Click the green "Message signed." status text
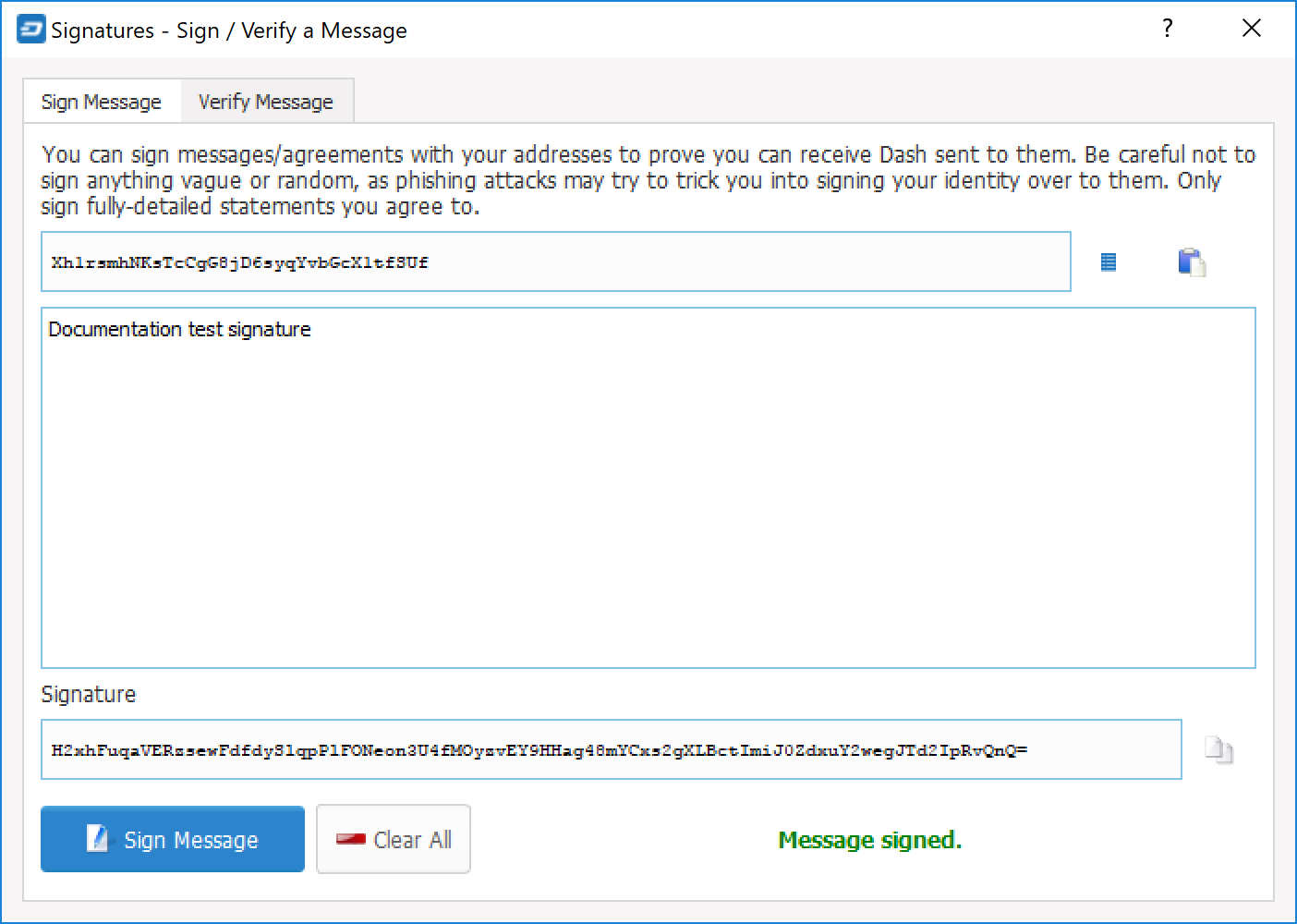The image size is (1297, 924). [869, 840]
